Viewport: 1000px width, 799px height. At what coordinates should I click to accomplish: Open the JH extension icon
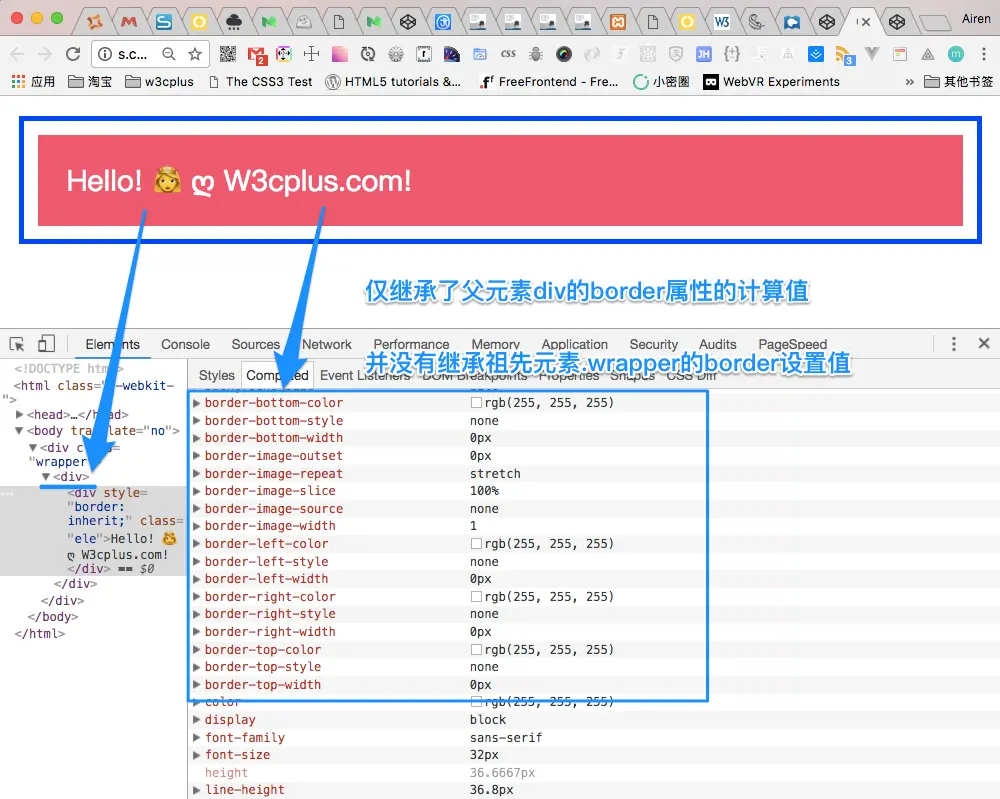703,54
